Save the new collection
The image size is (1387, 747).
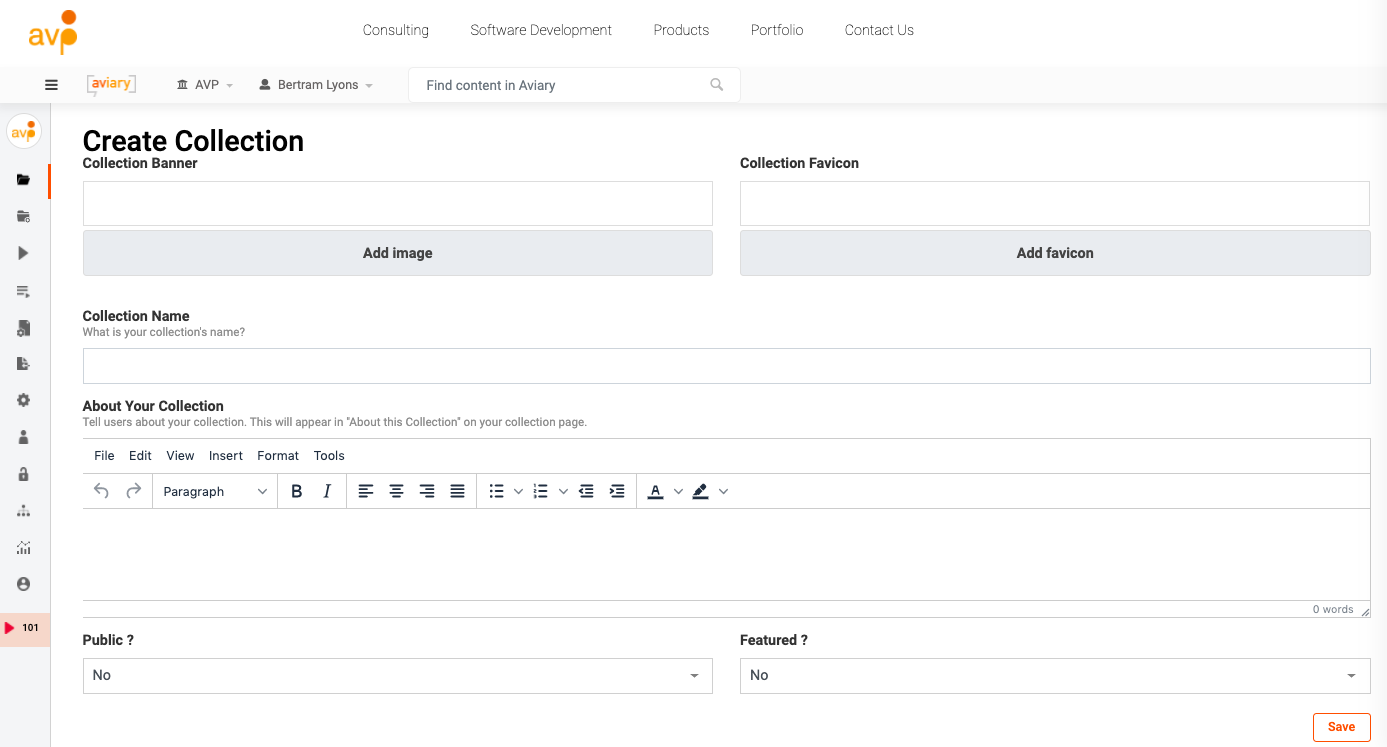click(x=1341, y=727)
